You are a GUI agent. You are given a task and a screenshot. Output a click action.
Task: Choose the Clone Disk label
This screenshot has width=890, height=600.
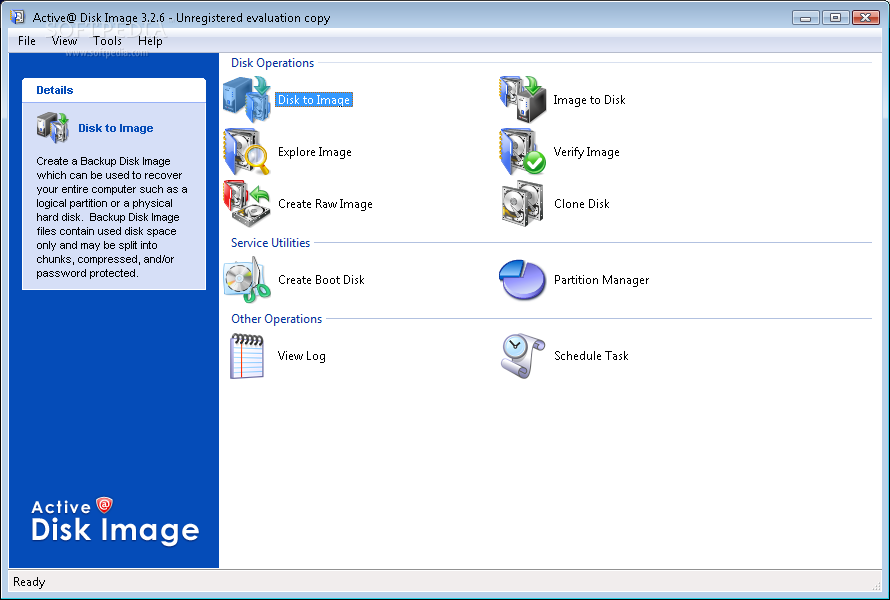pos(582,204)
